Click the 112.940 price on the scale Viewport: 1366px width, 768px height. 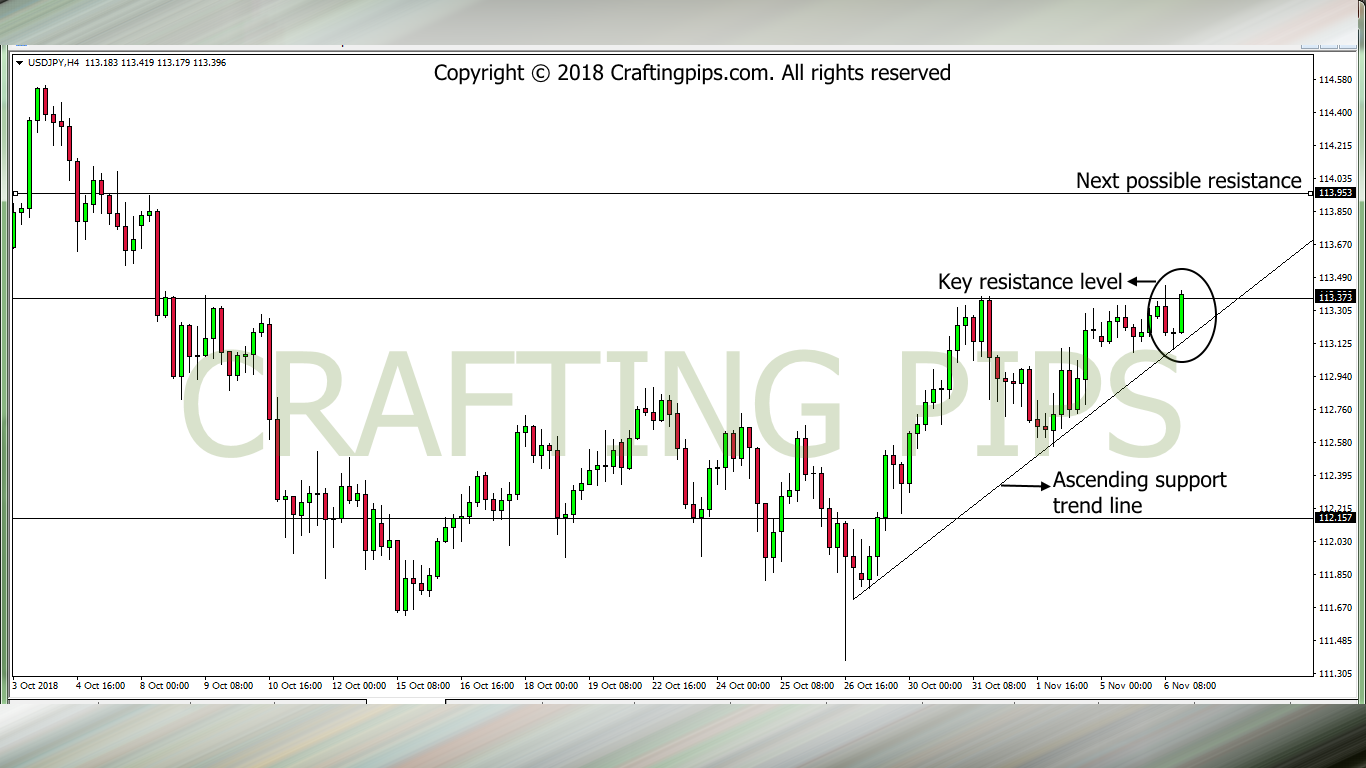1336,377
